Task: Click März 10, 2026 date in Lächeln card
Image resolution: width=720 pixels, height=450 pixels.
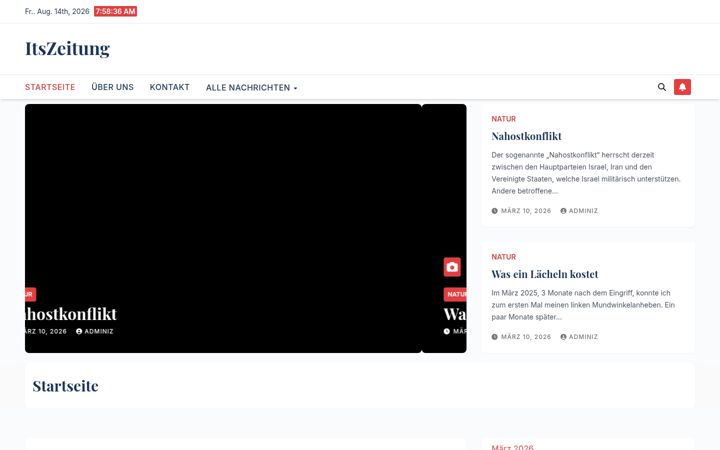Action: click(x=526, y=337)
